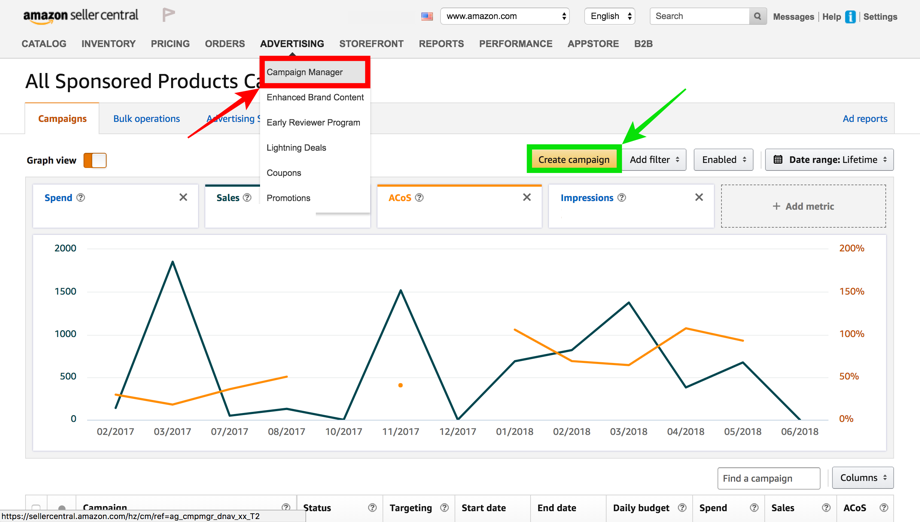Image resolution: width=920 pixels, height=522 pixels.
Task: Open the CATALOG menu
Action: coord(44,44)
